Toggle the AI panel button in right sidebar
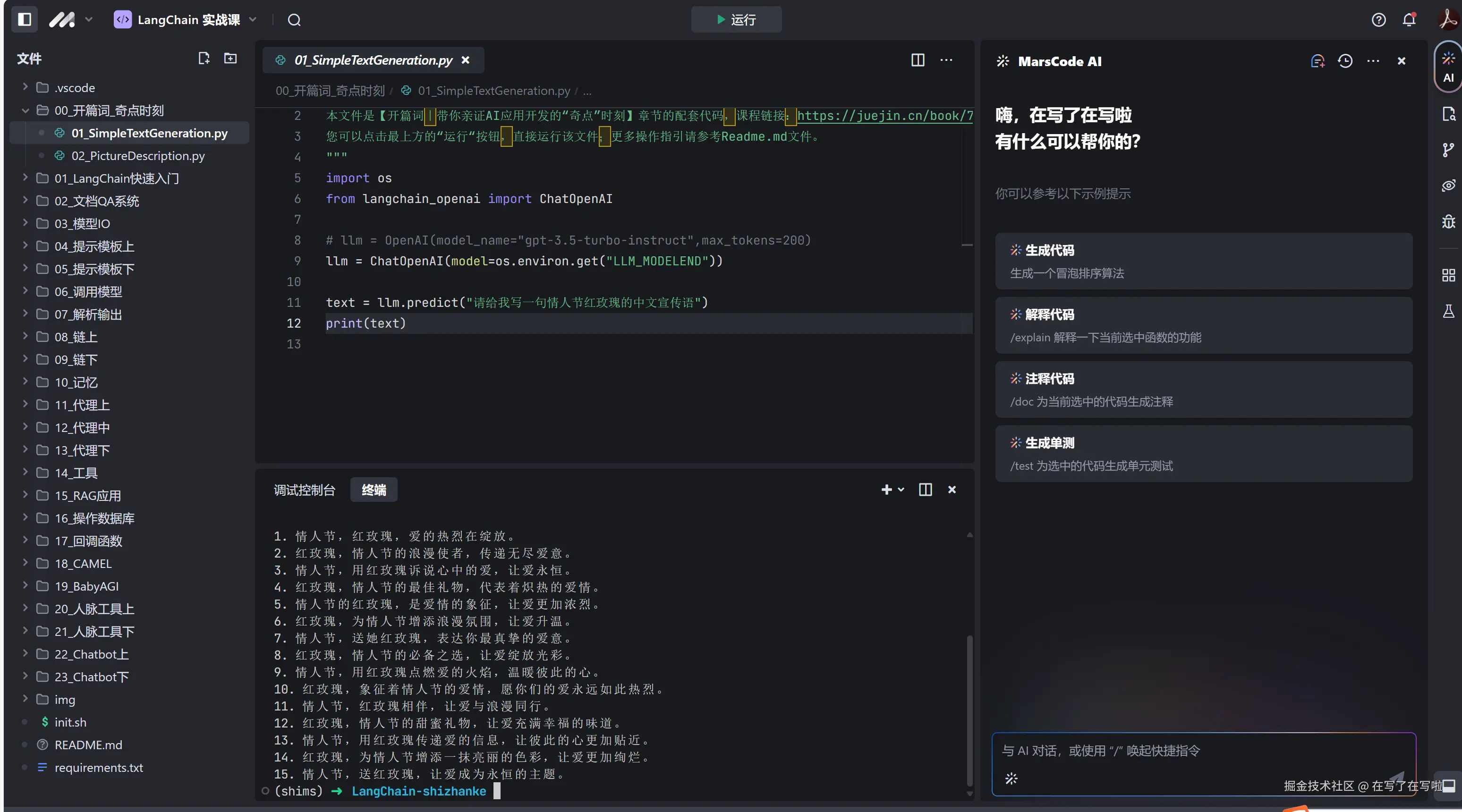Viewport: 1462px width, 812px height. [x=1448, y=67]
